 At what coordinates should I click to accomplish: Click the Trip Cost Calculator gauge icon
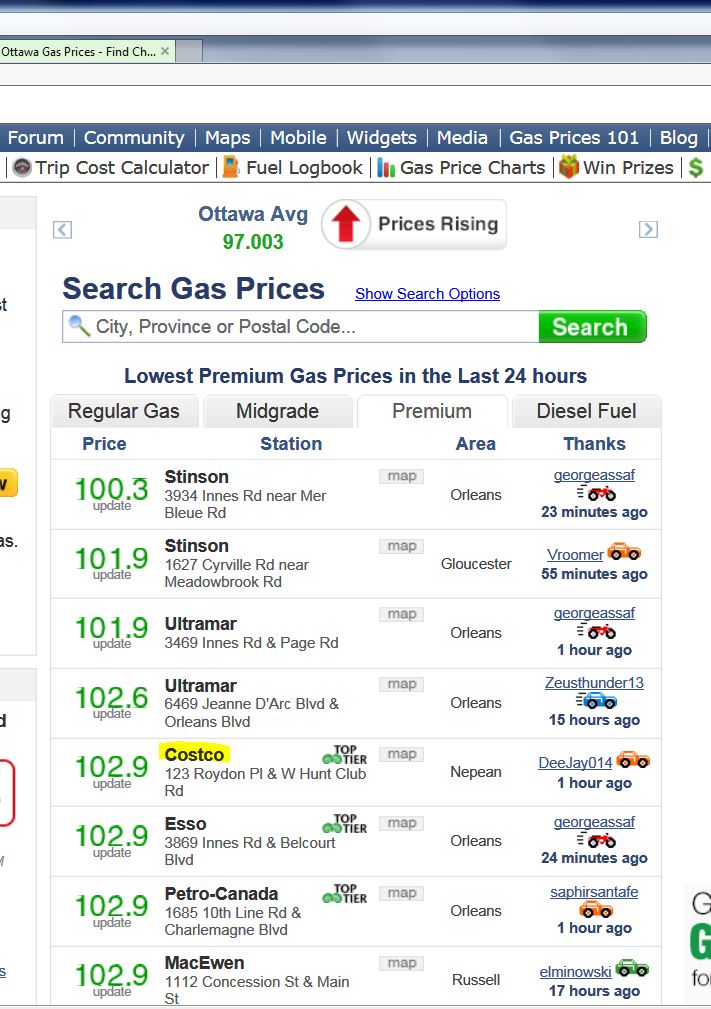pos(22,168)
